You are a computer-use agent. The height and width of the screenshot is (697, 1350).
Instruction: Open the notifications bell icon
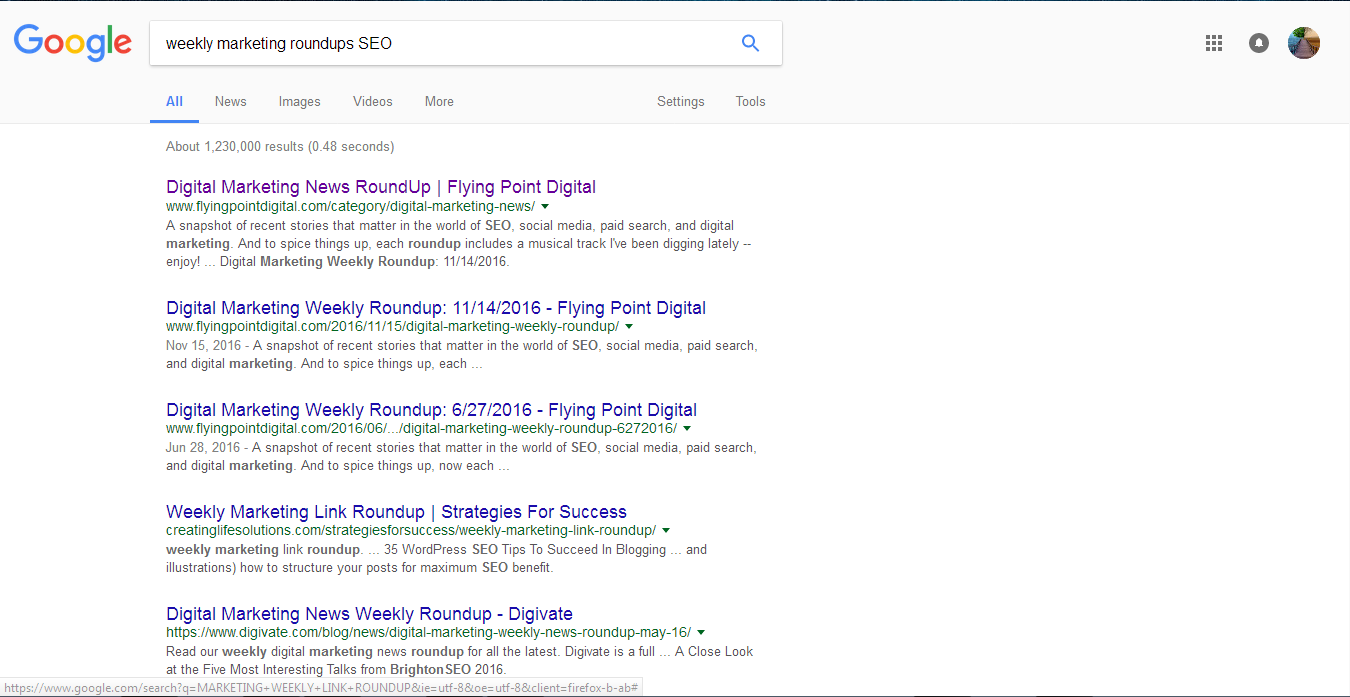pyautogui.click(x=1259, y=43)
